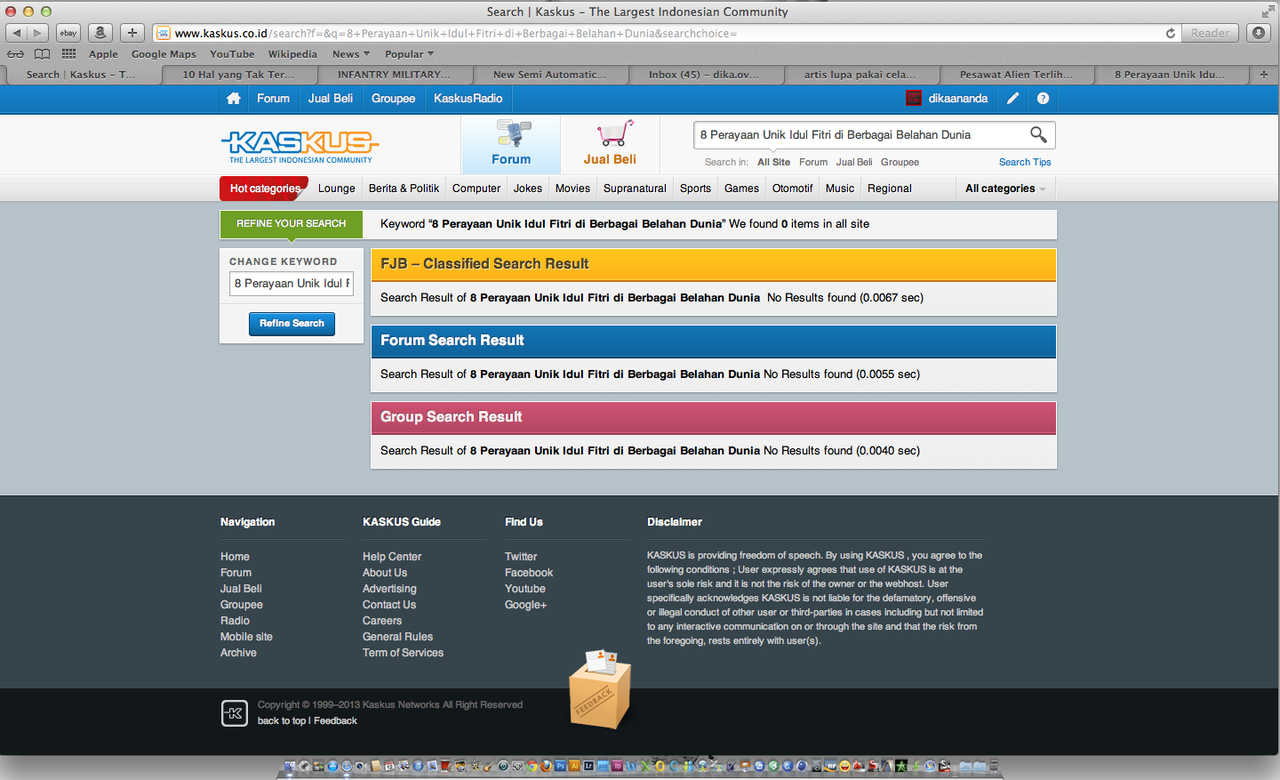1280x780 pixels.
Task: Select the Jual Beli cart tab
Action: pyautogui.click(x=610, y=145)
